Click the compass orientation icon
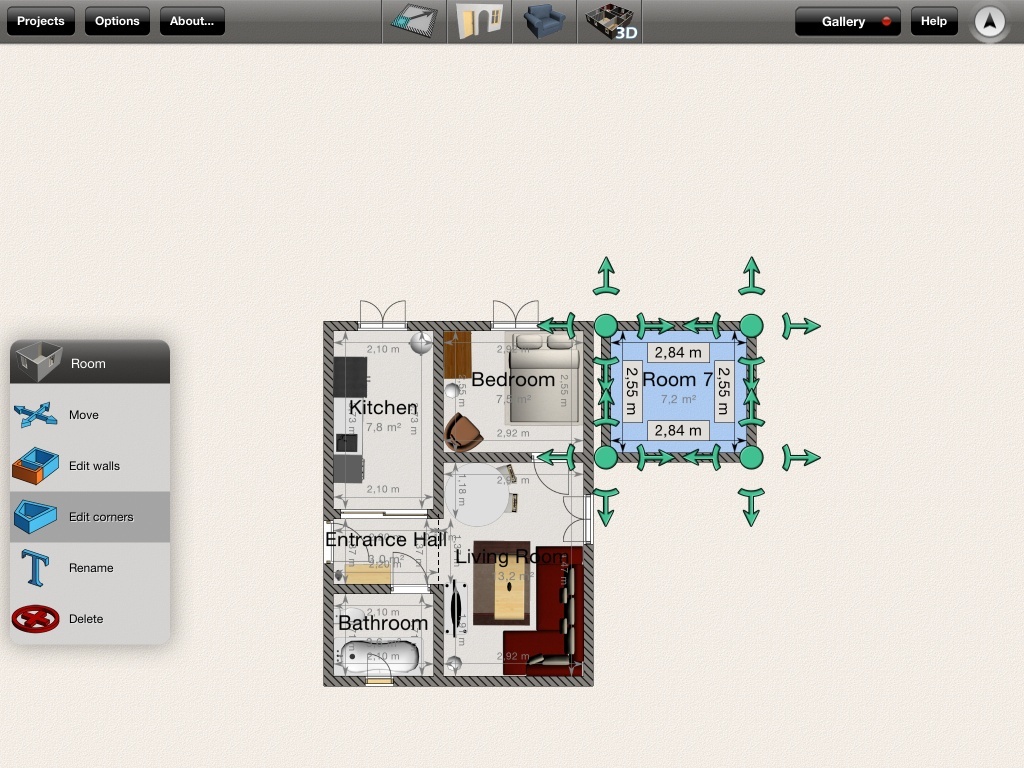This screenshot has width=1024, height=768. coord(988,21)
